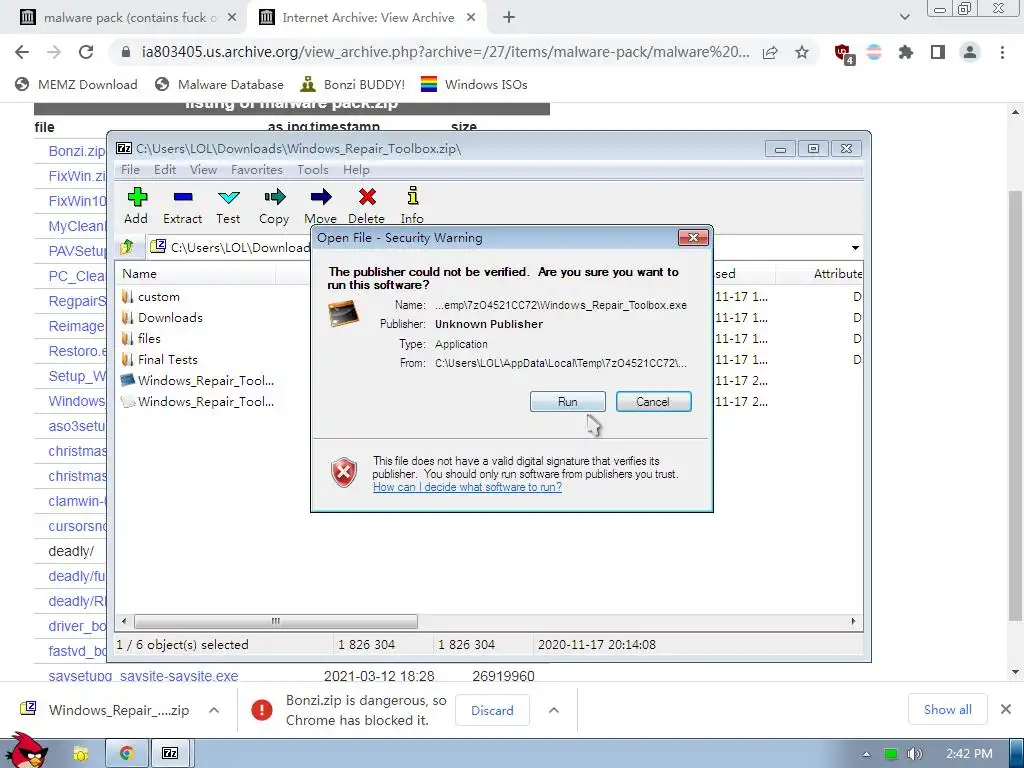Open the Chrome taskbar icon

click(x=126, y=754)
